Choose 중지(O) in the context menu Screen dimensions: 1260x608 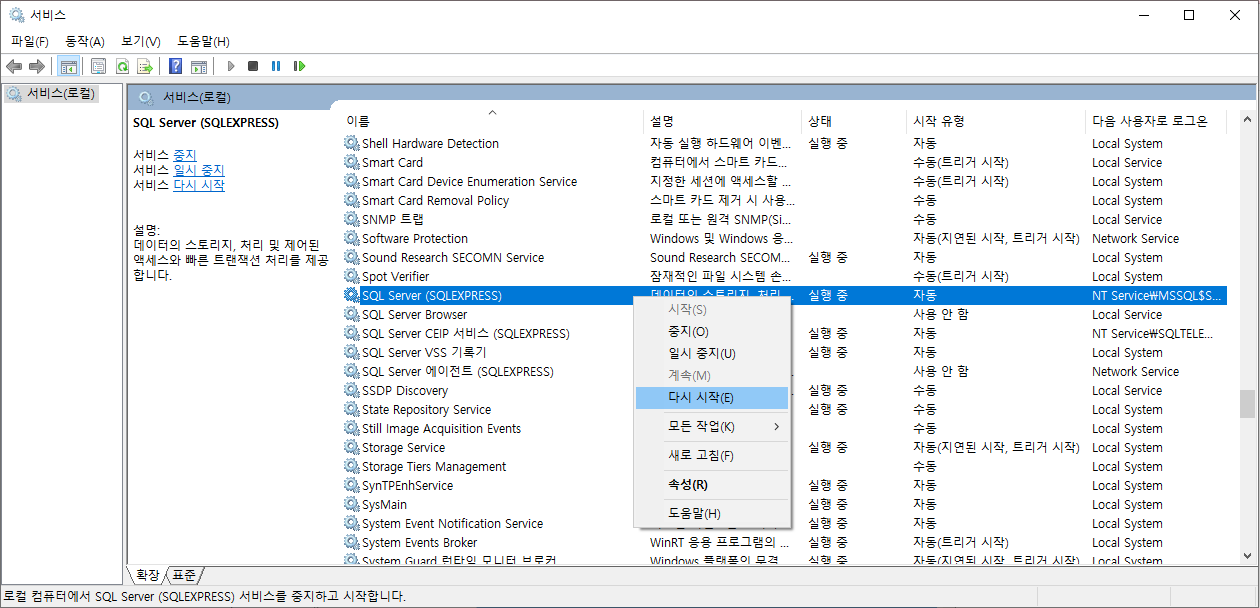[x=712, y=331]
